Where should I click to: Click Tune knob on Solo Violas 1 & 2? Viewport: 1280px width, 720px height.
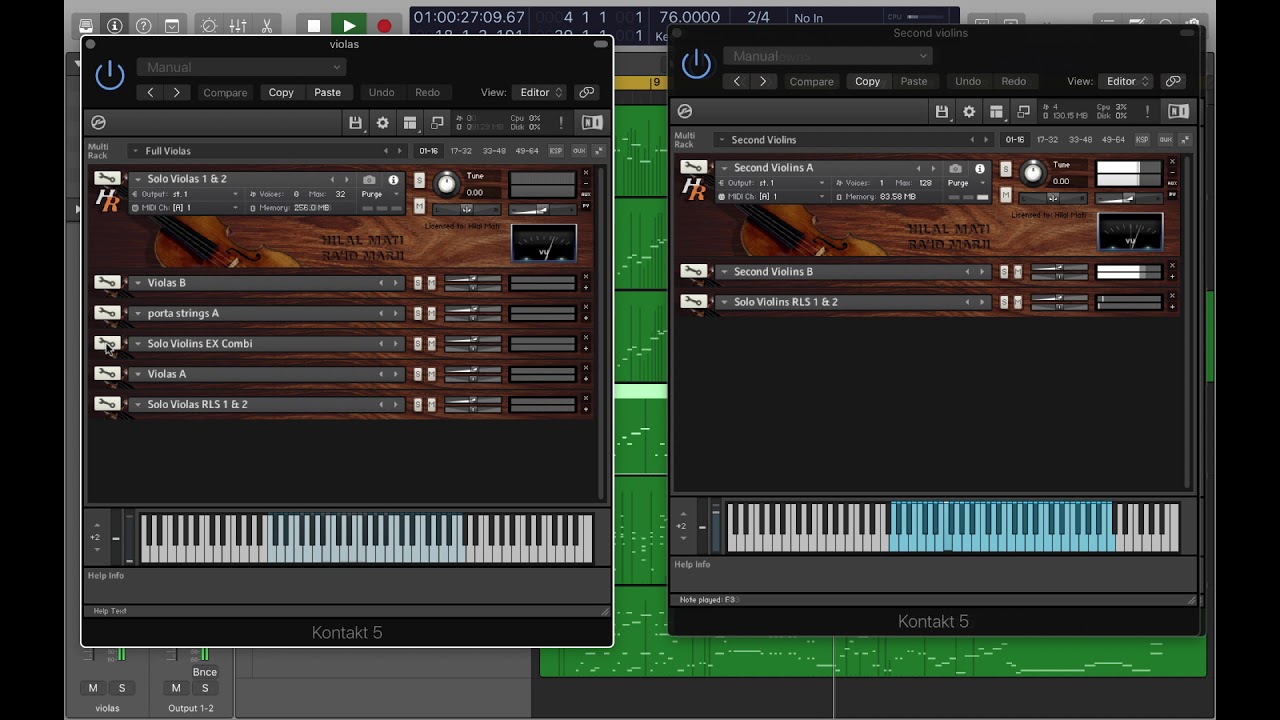(x=447, y=183)
